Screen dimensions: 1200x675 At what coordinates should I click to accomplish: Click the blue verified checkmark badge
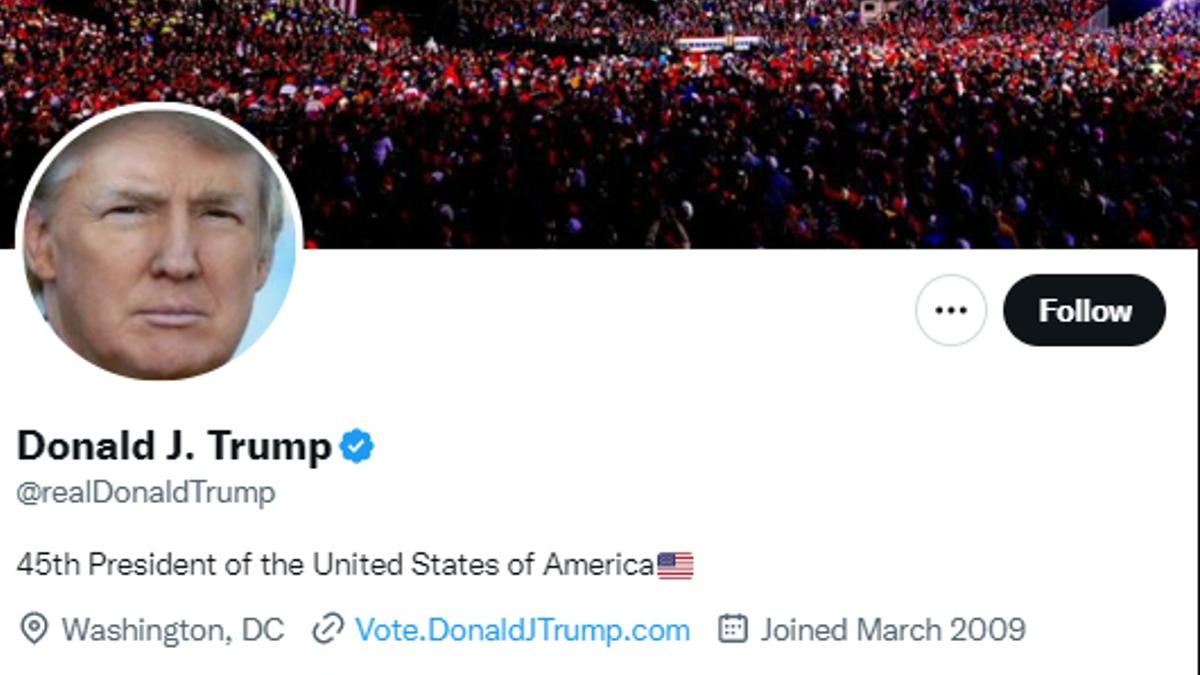[356, 446]
